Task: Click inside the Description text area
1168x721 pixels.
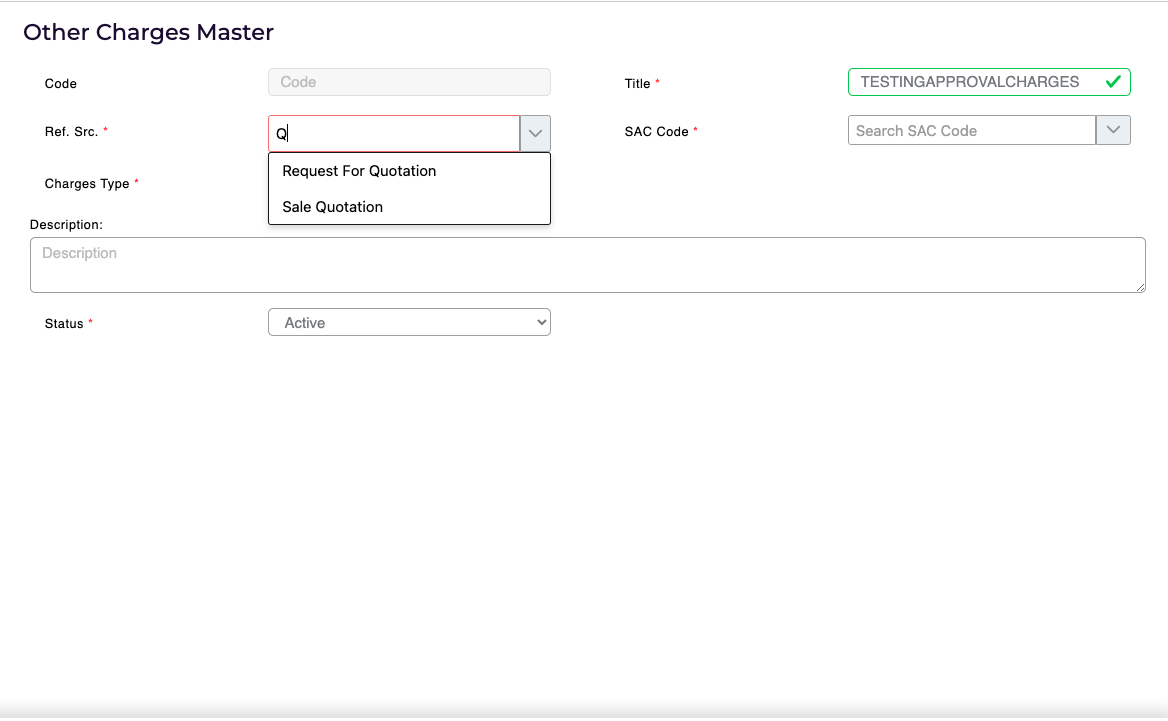Action: 587,265
